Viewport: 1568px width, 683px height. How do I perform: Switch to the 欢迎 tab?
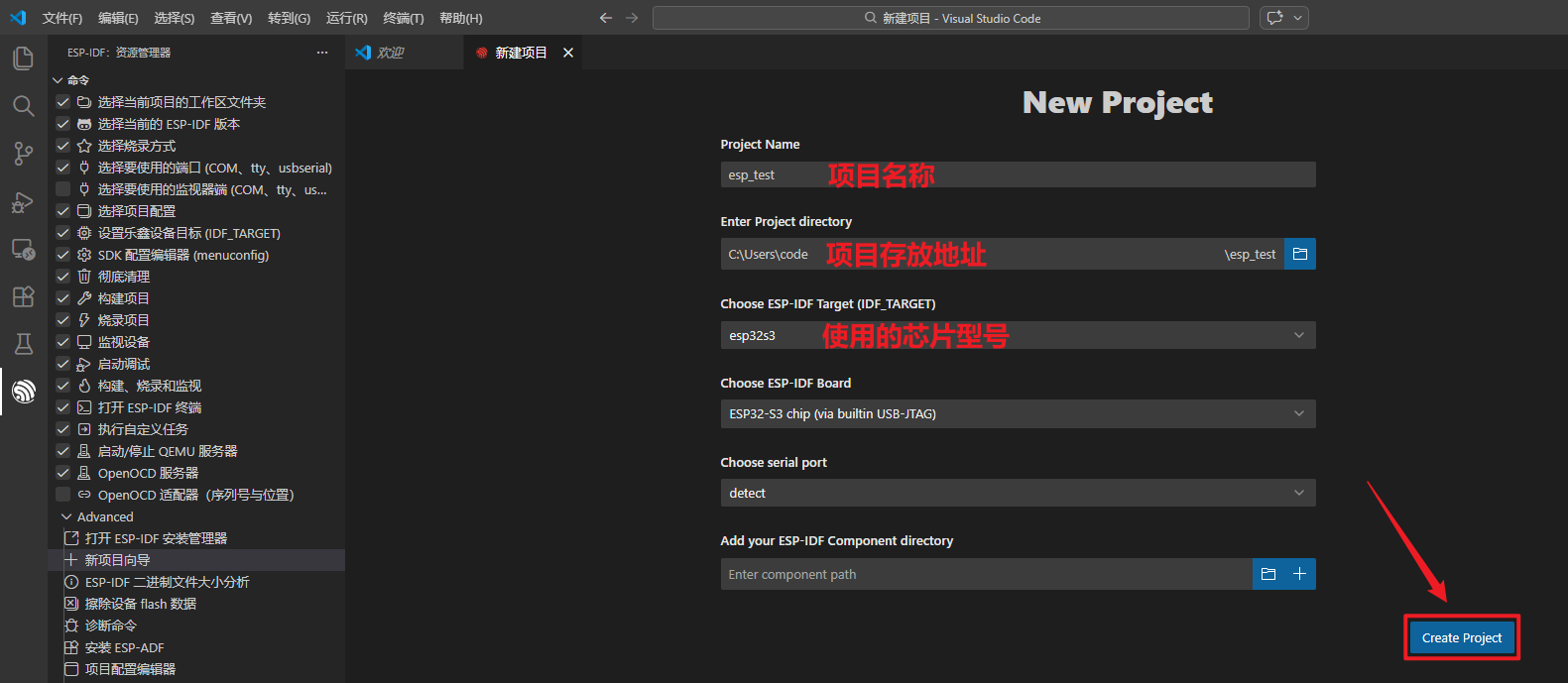coord(405,53)
